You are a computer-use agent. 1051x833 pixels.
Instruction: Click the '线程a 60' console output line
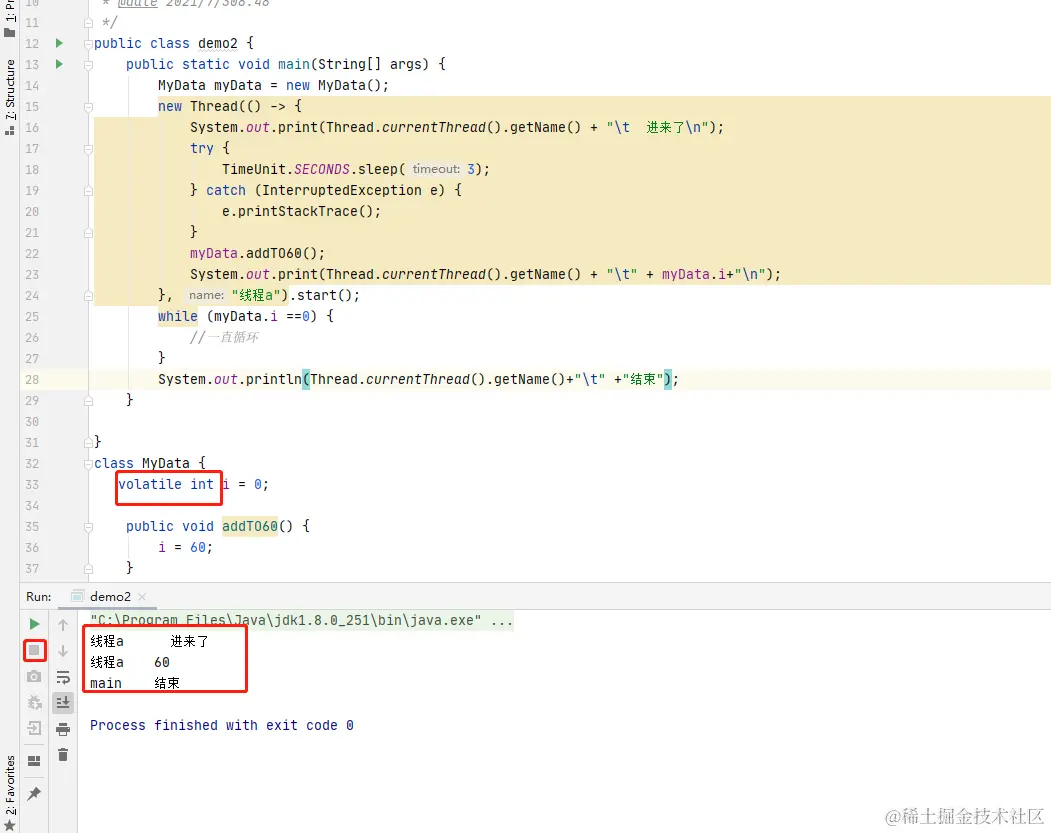point(130,662)
